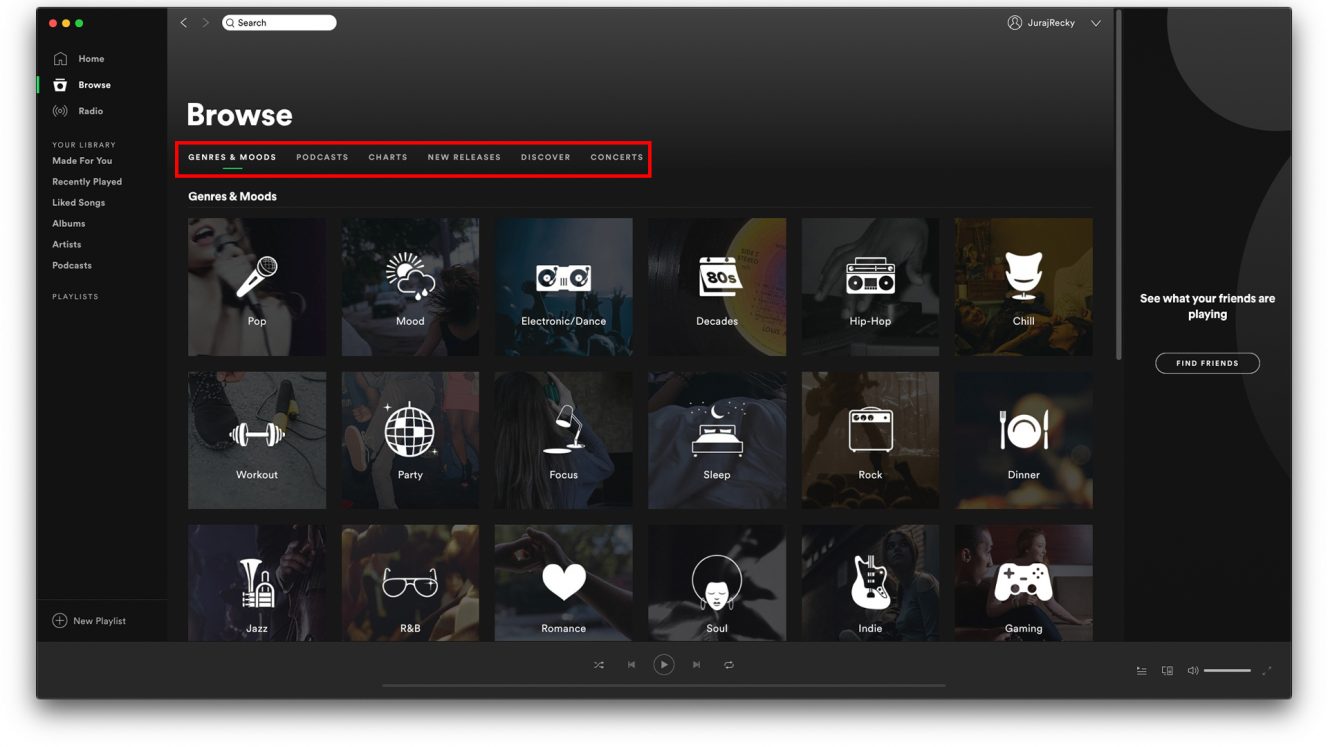Open the Rock amplifier tile
The image size is (1328, 747).
[x=870, y=440]
